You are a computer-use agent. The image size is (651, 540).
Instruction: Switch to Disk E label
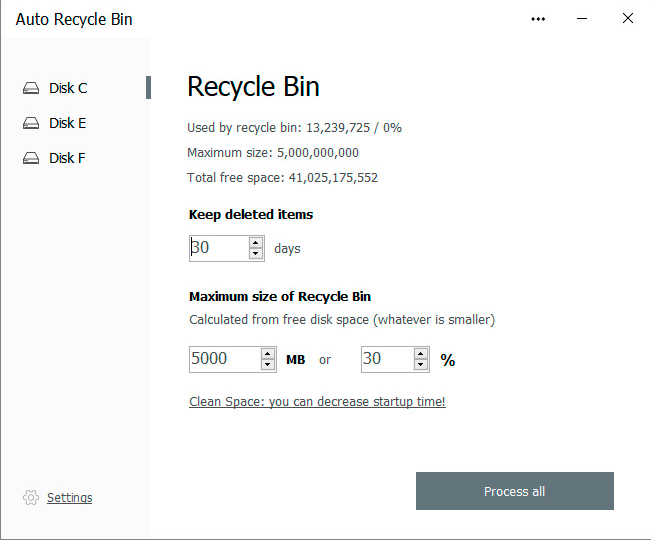pos(68,123)
